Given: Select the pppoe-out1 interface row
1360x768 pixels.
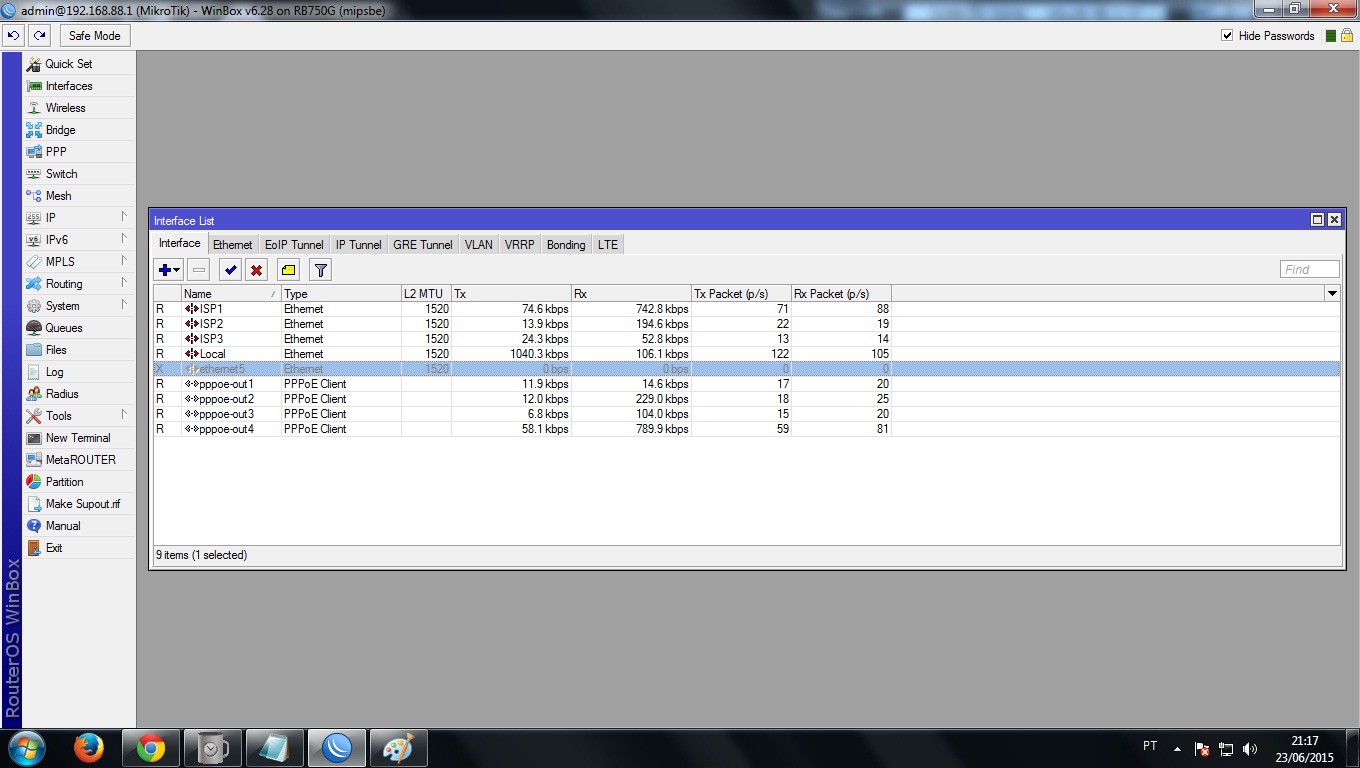Looking at the screenshot, I should (746, 384).
